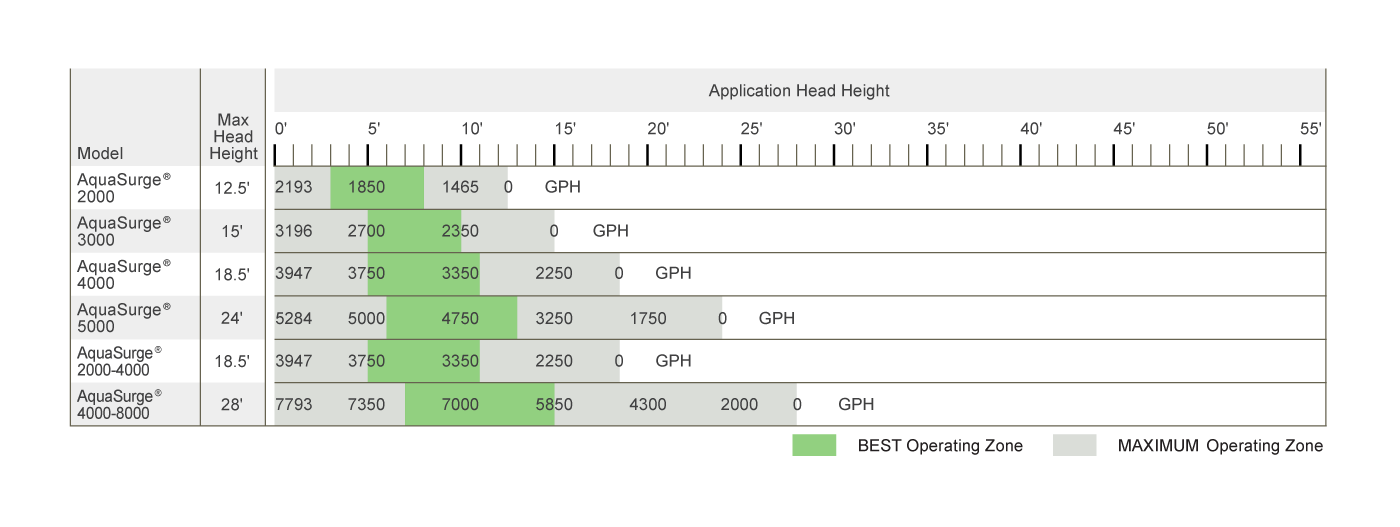Click the 50' scale label
Viewport: 1400px width, 527px height.
pos(1217,129)
